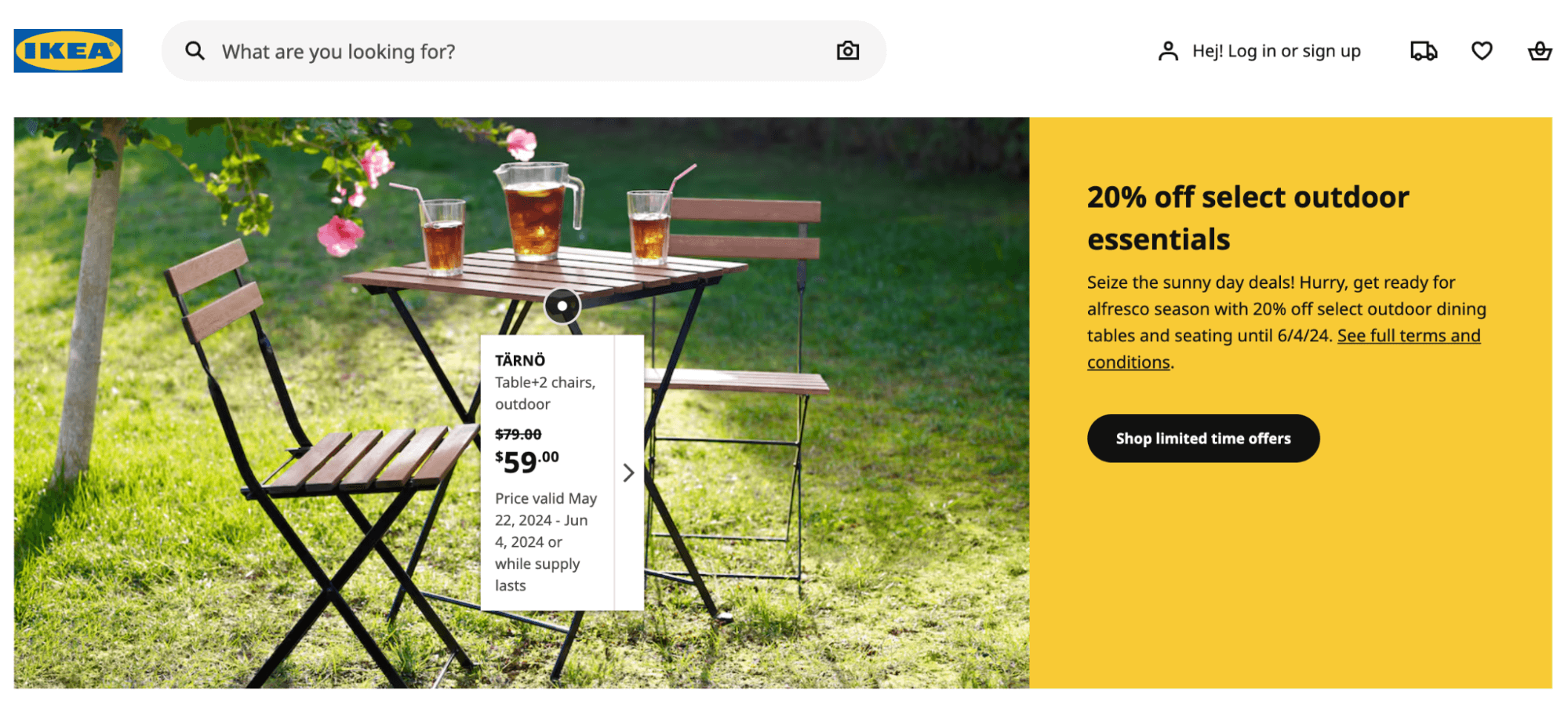The width and height of the screenshot is (1568, 703).
Task: Click the search magnifier icon
Action: [x=195, y=51]
